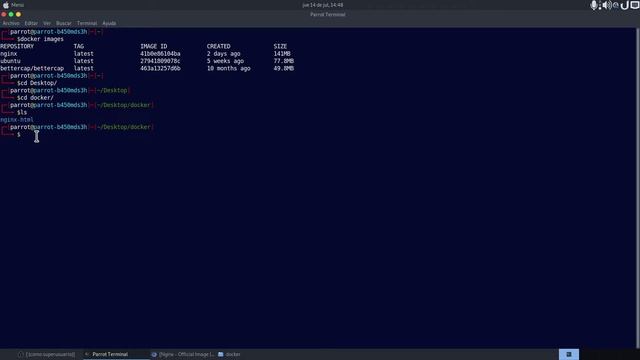
Task: Click the Parrot Terminal window title
Action: pos(327,14)
